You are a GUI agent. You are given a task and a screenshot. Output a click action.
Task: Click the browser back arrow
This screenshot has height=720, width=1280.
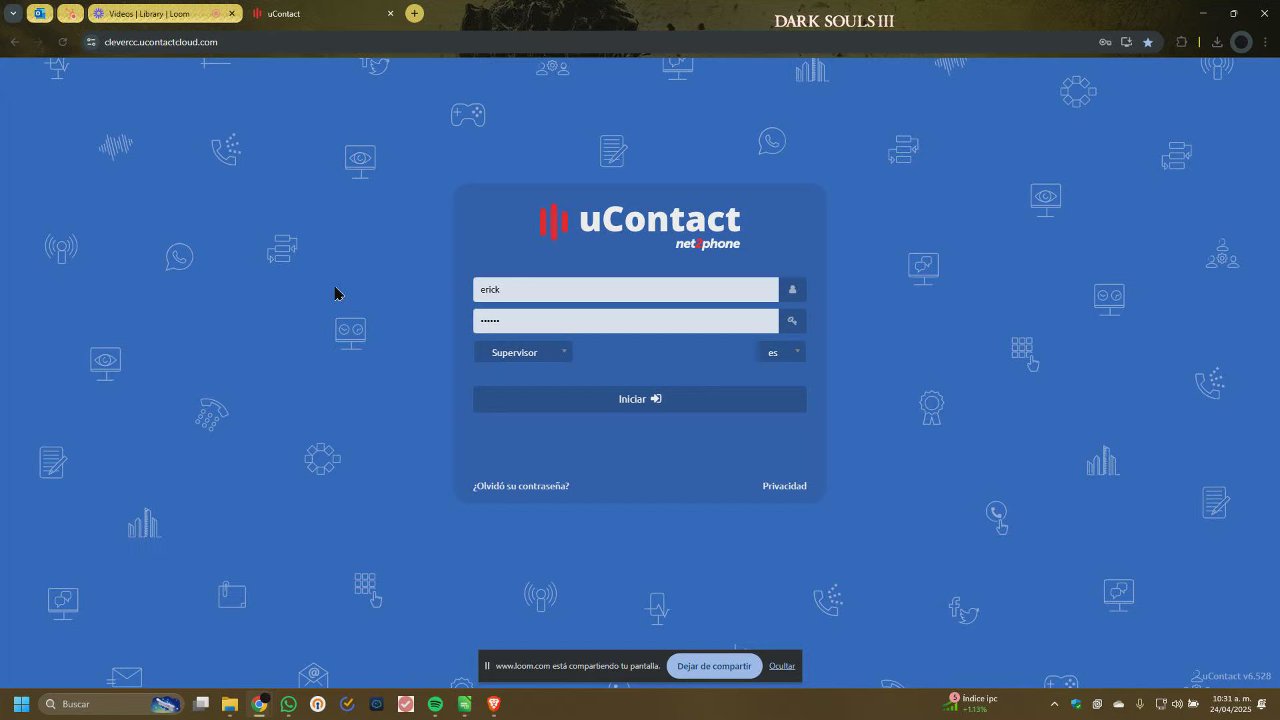14,42
